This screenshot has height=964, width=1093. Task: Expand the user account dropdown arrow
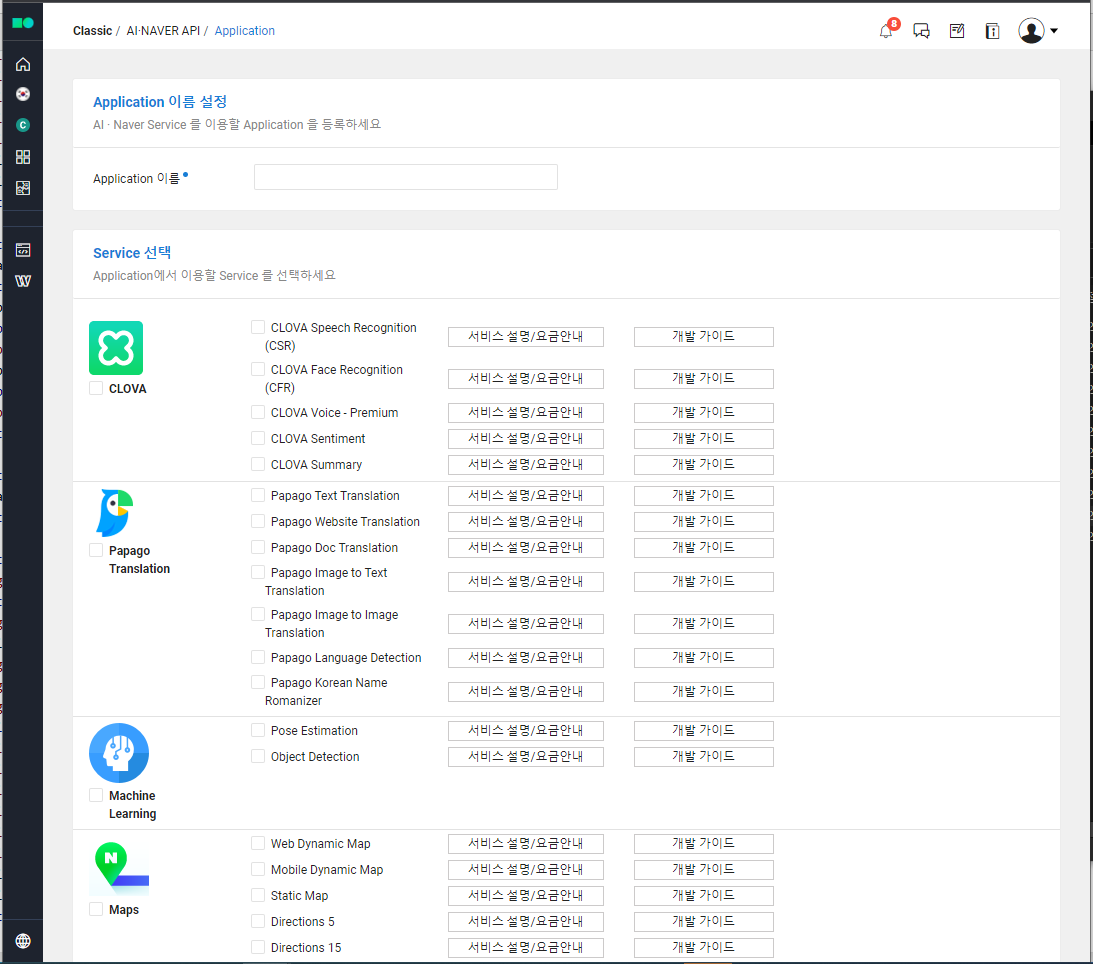click(1054, 31)
